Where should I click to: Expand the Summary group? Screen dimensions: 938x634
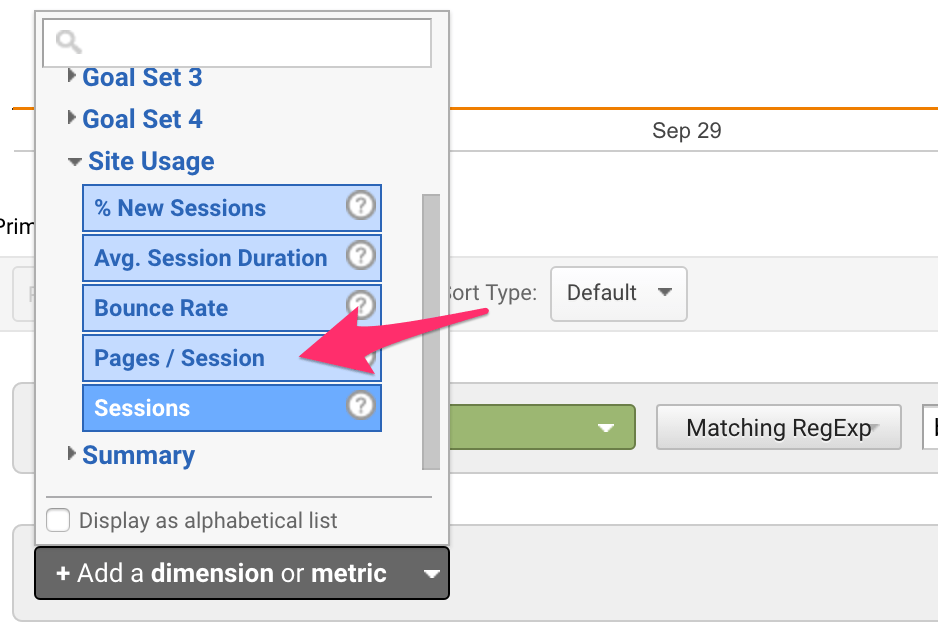pyautogui.click(x=132, y=455)
